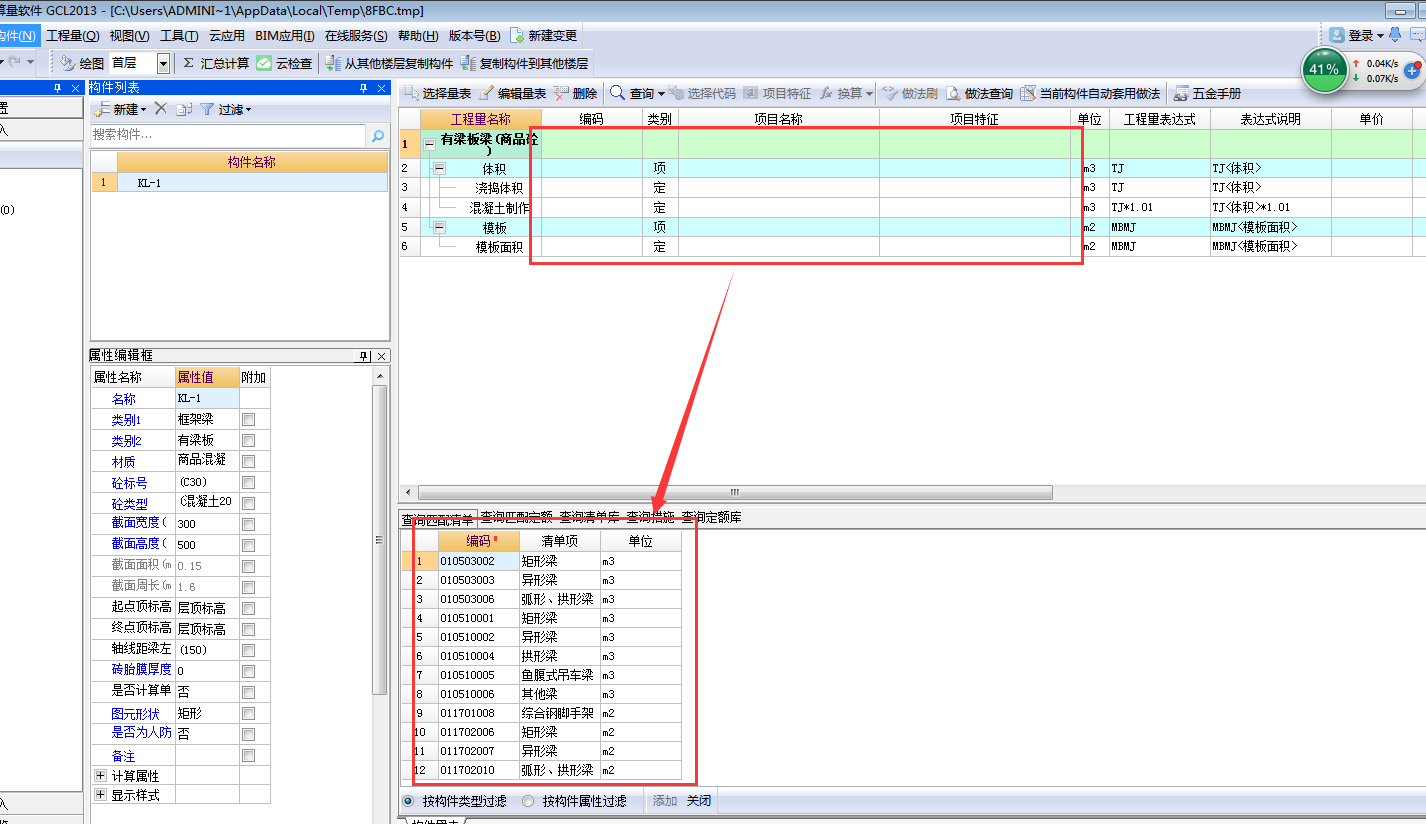Open the 在线服务(S) menu

tap(356, 35)
